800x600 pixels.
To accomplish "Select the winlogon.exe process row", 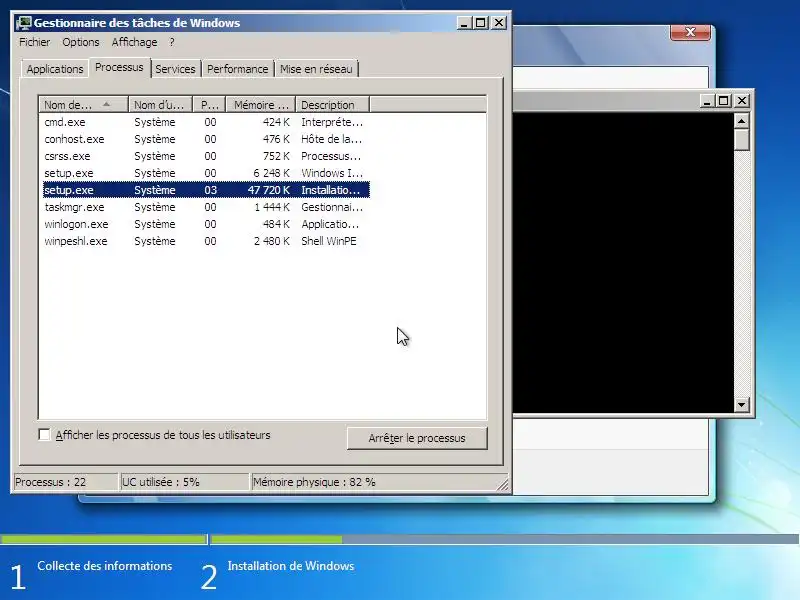I will click(206, 224).
